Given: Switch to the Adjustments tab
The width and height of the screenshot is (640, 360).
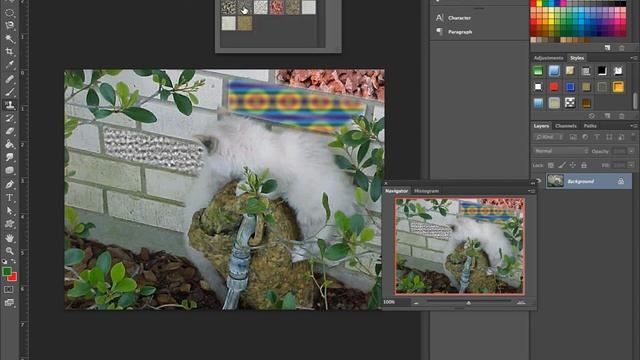Looking at the screenshot, I should tap(548, 58).
